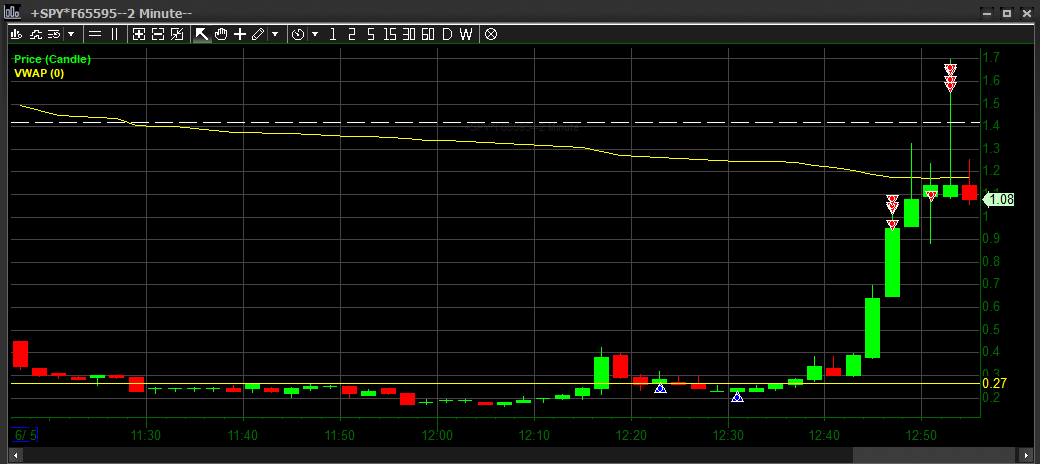Select the horizontal lines tool
Viewport: 1040px width, 464px height.
coord(95,34)
